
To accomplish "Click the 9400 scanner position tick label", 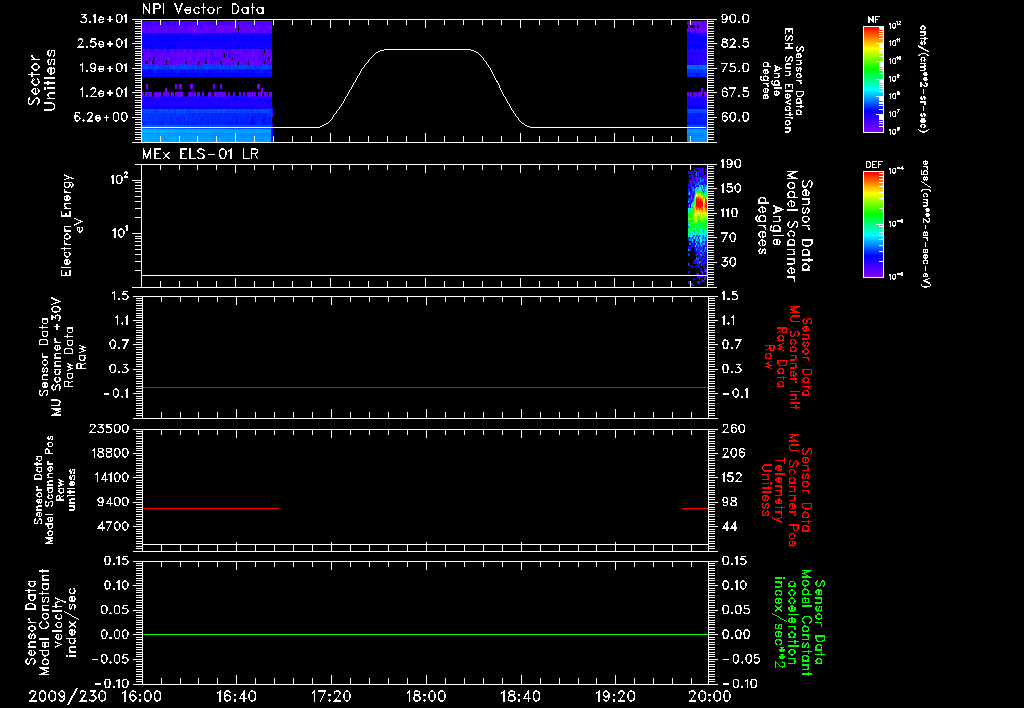I will click(x=112, y=502).
